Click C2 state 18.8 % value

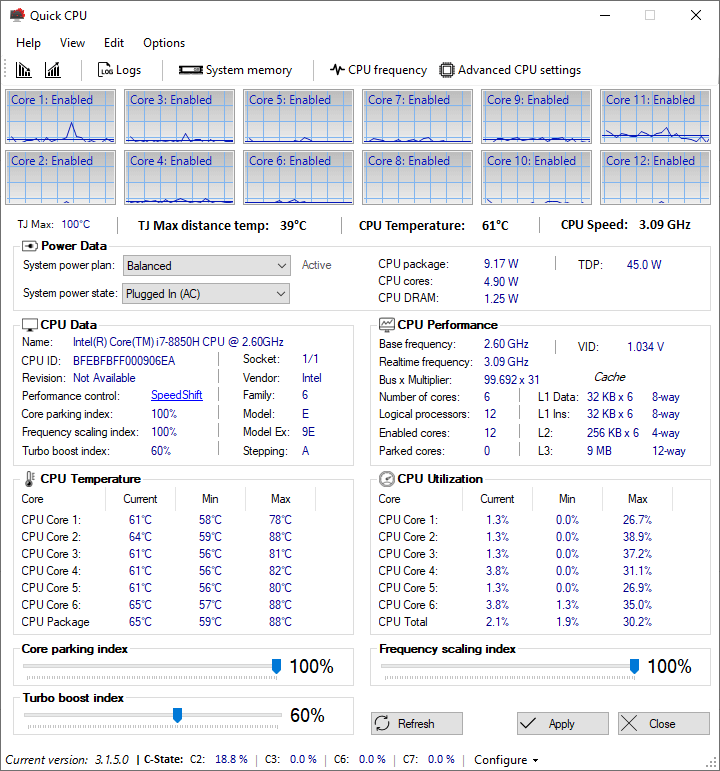[231, 759]
